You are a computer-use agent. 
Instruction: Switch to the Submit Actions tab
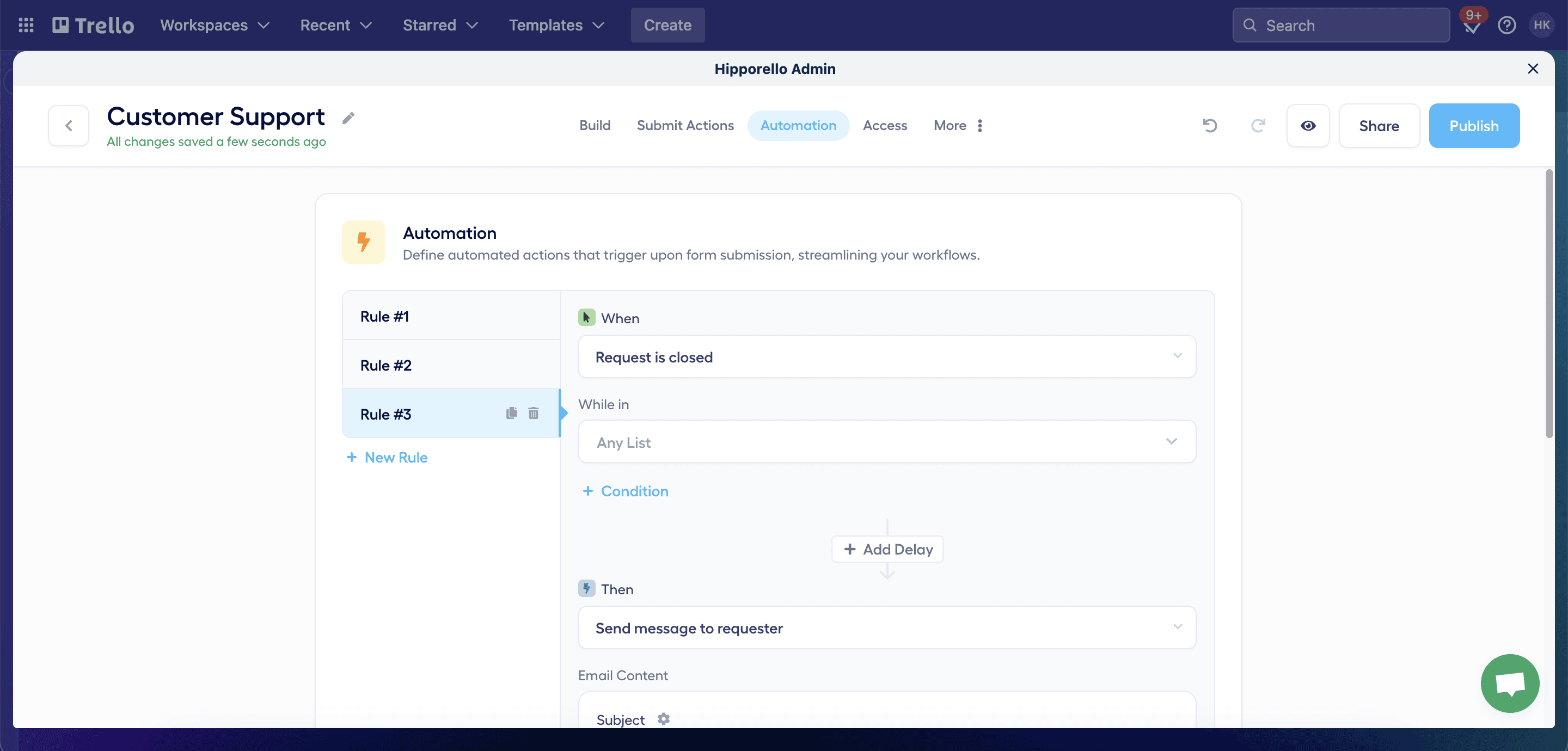coord(685,125)
